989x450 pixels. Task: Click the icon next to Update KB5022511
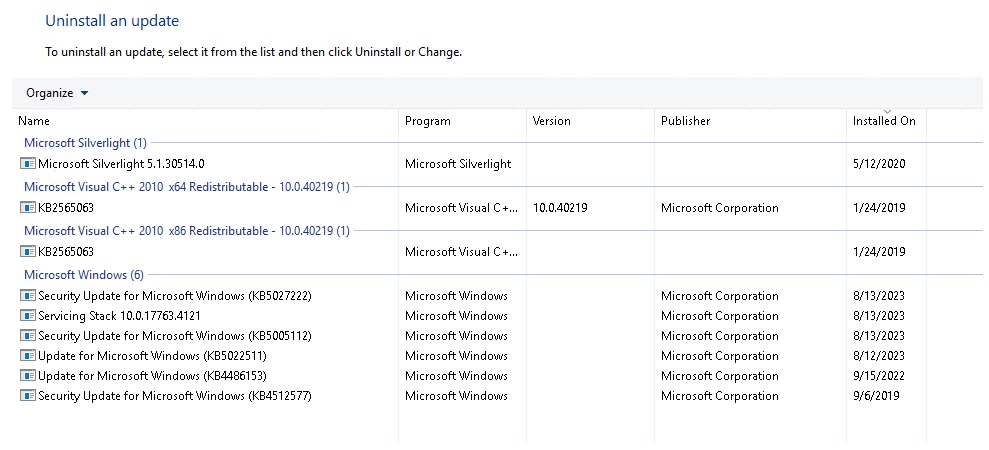28,356
